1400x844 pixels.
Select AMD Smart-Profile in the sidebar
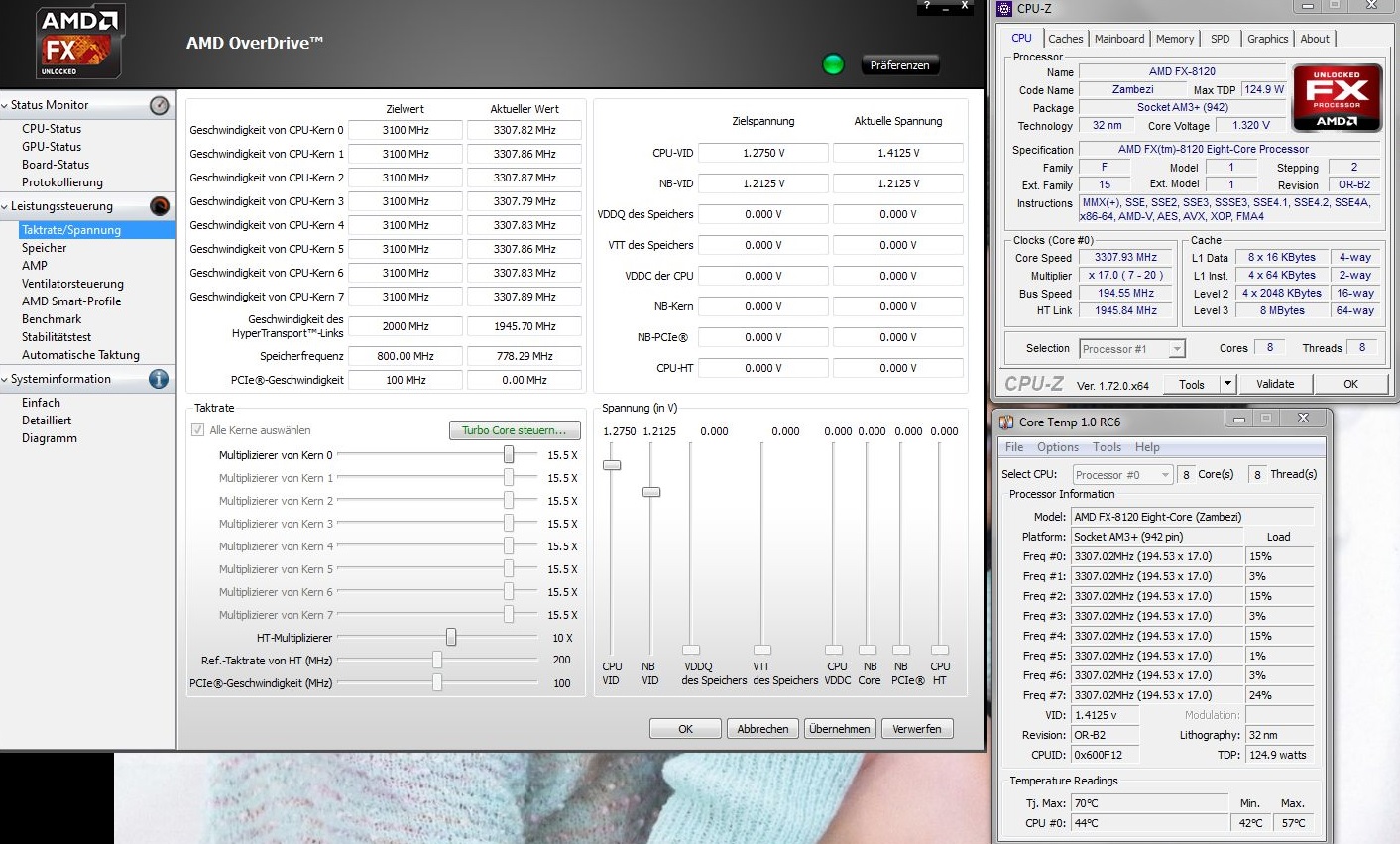click(71, 301)
